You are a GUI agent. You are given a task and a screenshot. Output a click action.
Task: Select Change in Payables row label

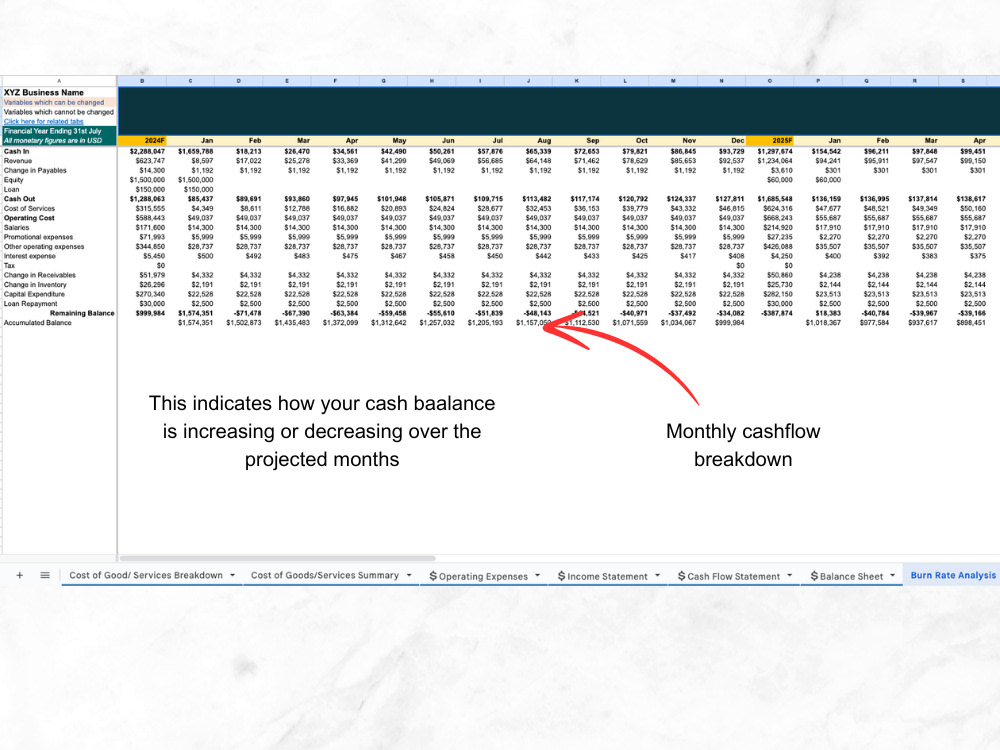(x=35, y=170)
